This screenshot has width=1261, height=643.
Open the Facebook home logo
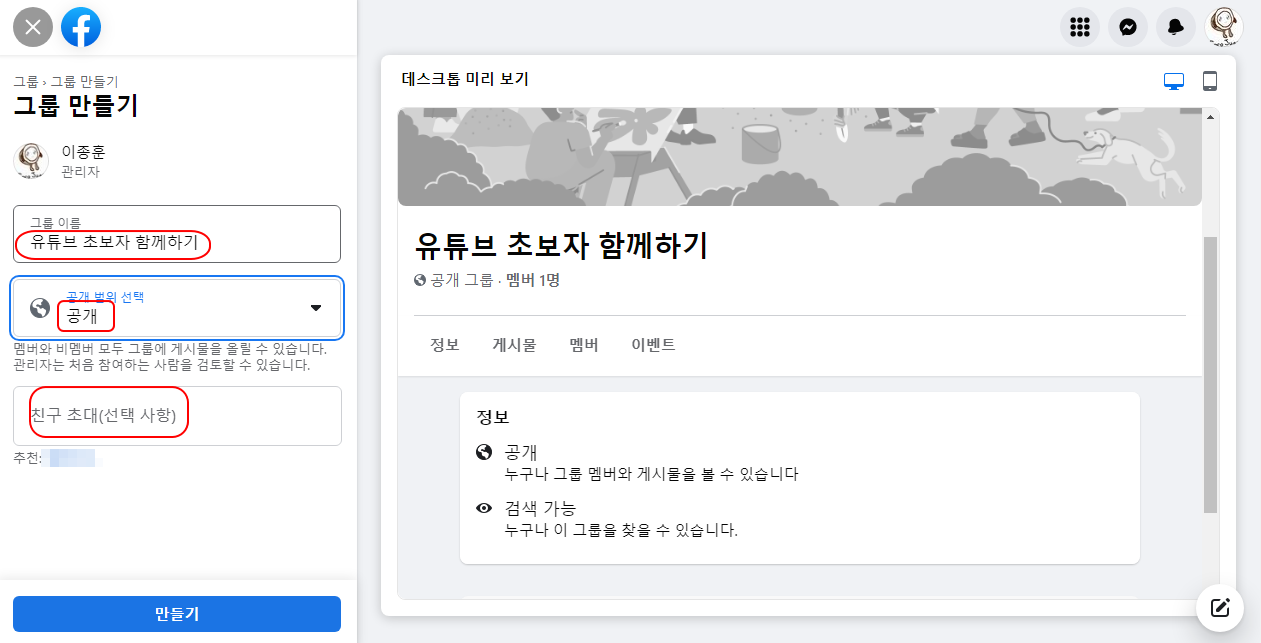point(81,27)
